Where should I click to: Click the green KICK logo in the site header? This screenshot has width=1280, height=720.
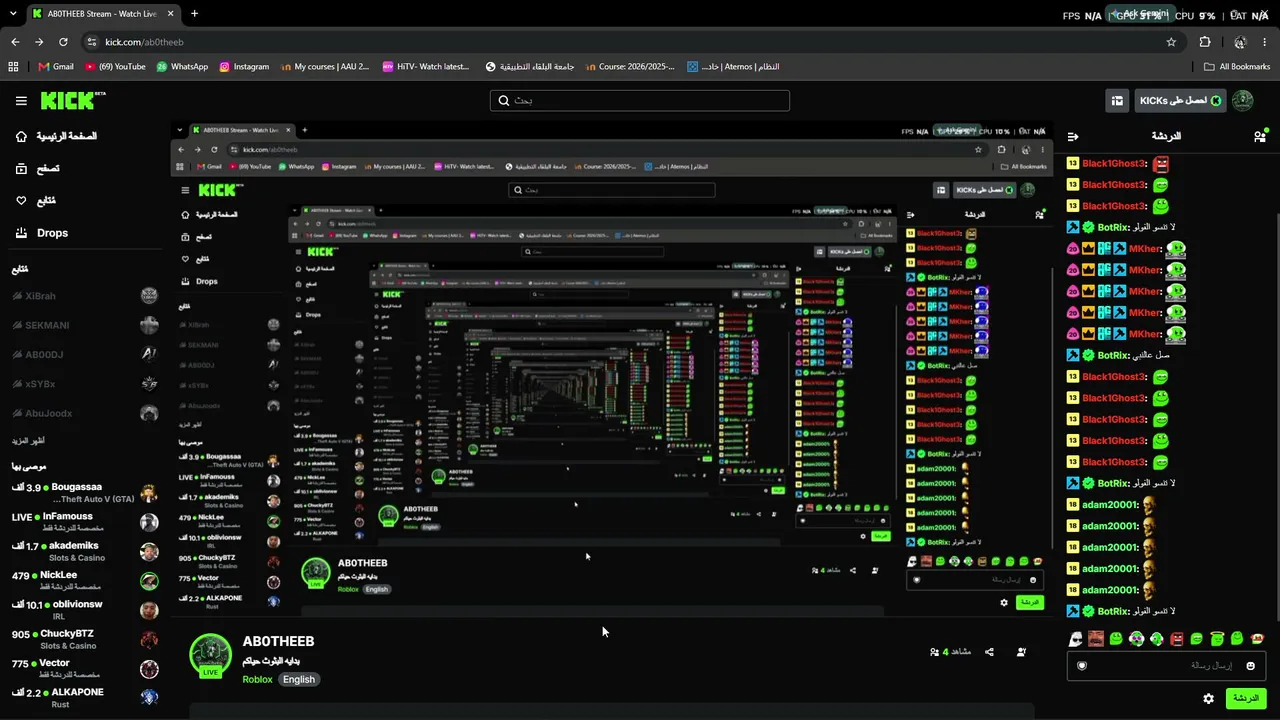[x=73, y=100]
